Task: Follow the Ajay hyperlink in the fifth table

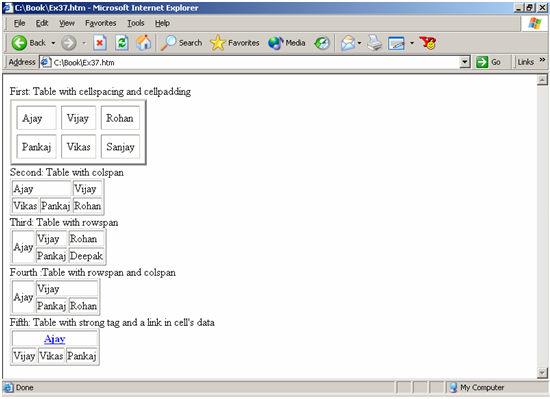Action: [55, 339]
